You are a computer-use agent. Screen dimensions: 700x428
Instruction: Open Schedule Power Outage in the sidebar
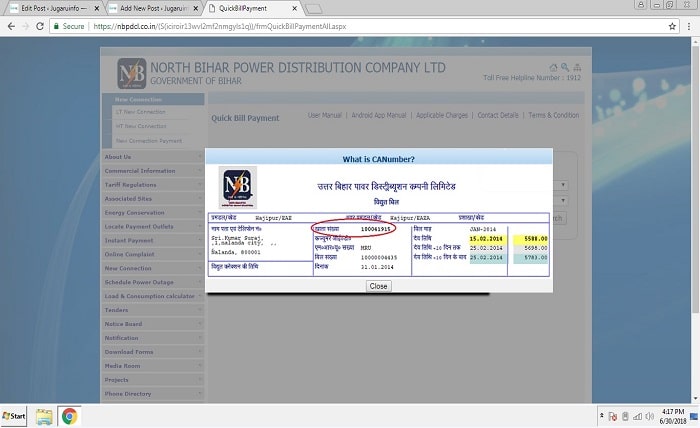tap(153, 283)
